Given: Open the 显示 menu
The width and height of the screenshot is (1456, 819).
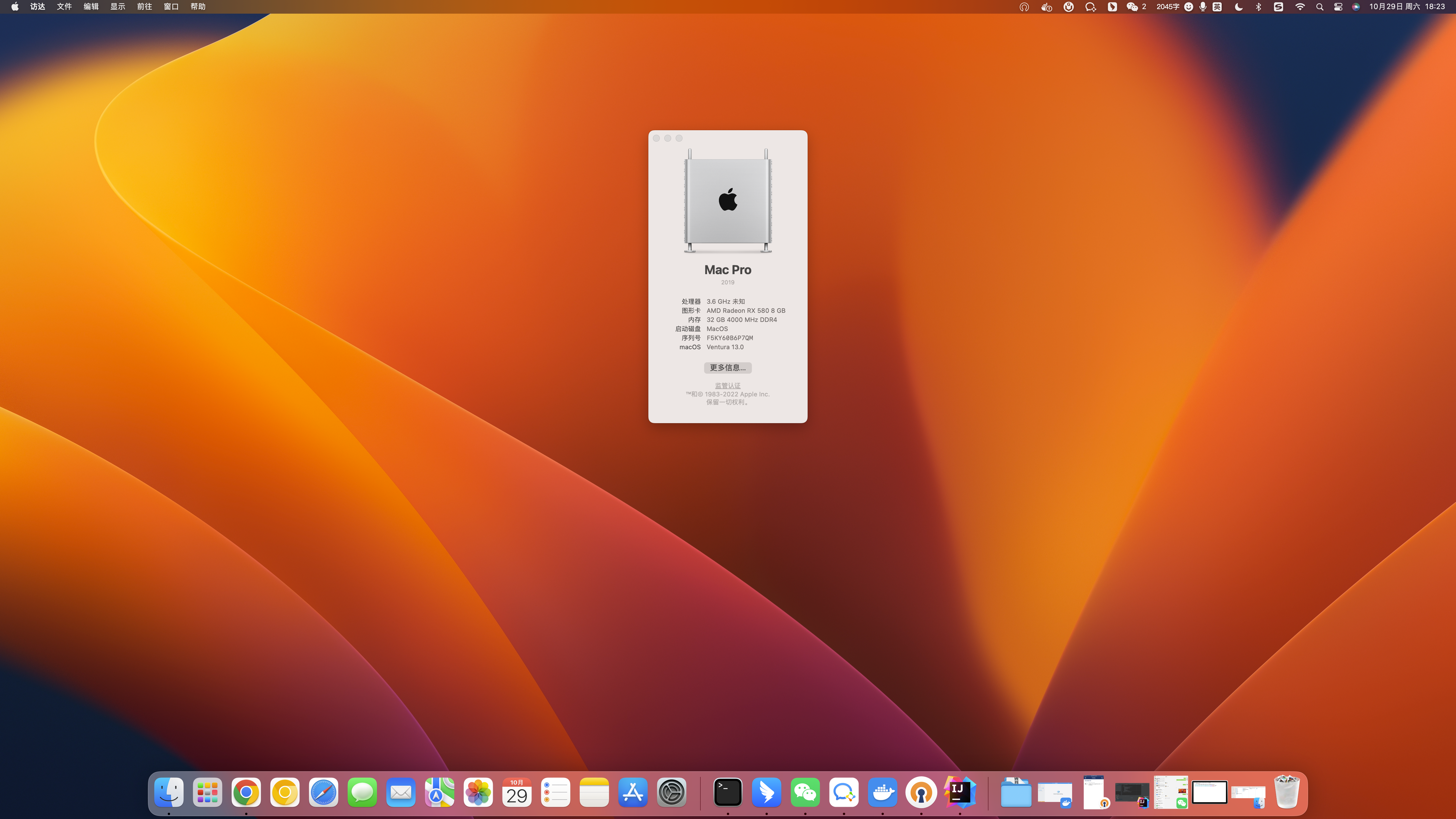Looking at the screenshot, I should point(117,7).
